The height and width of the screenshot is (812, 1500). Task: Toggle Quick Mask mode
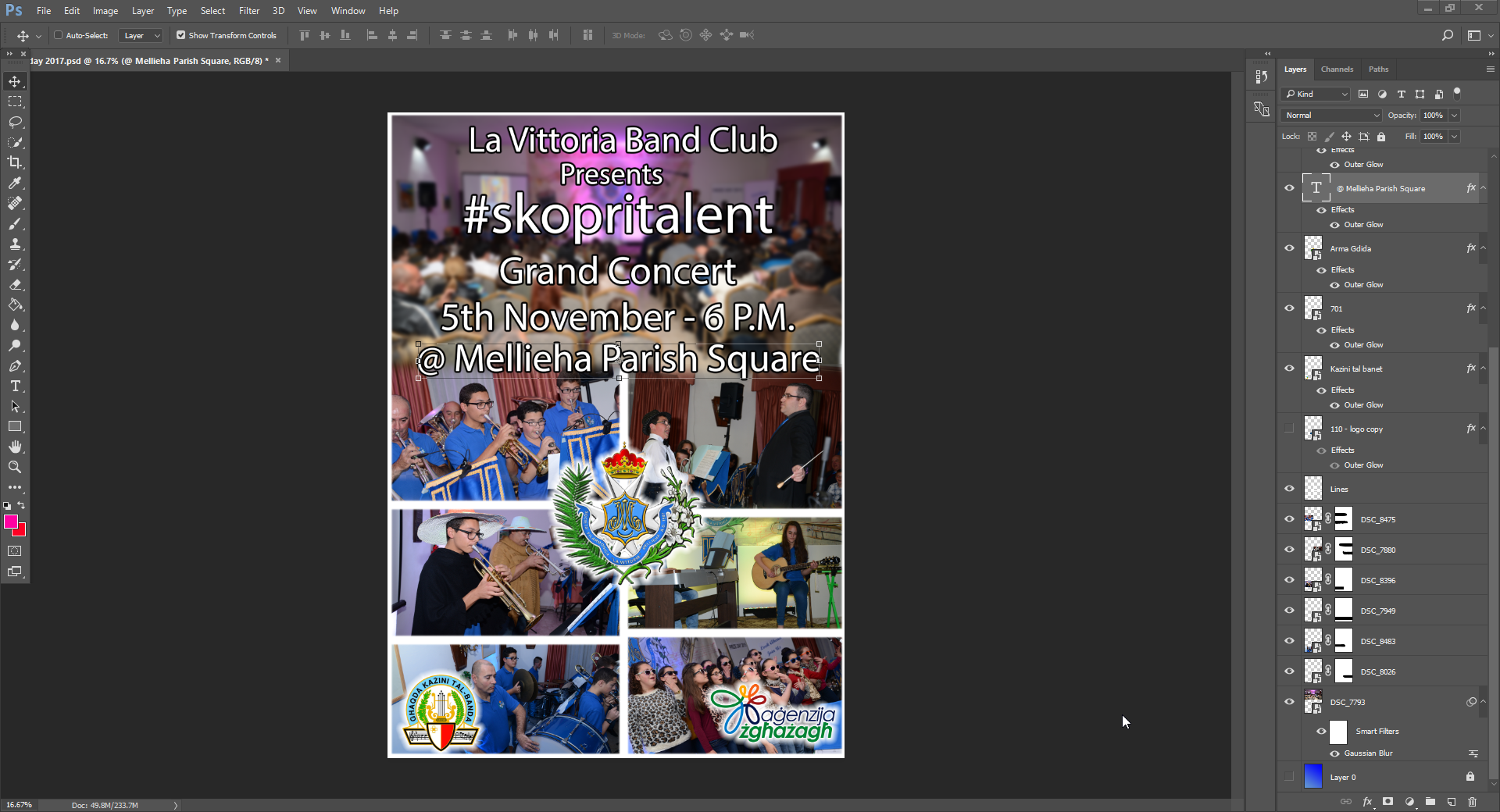tap(15, 551)
